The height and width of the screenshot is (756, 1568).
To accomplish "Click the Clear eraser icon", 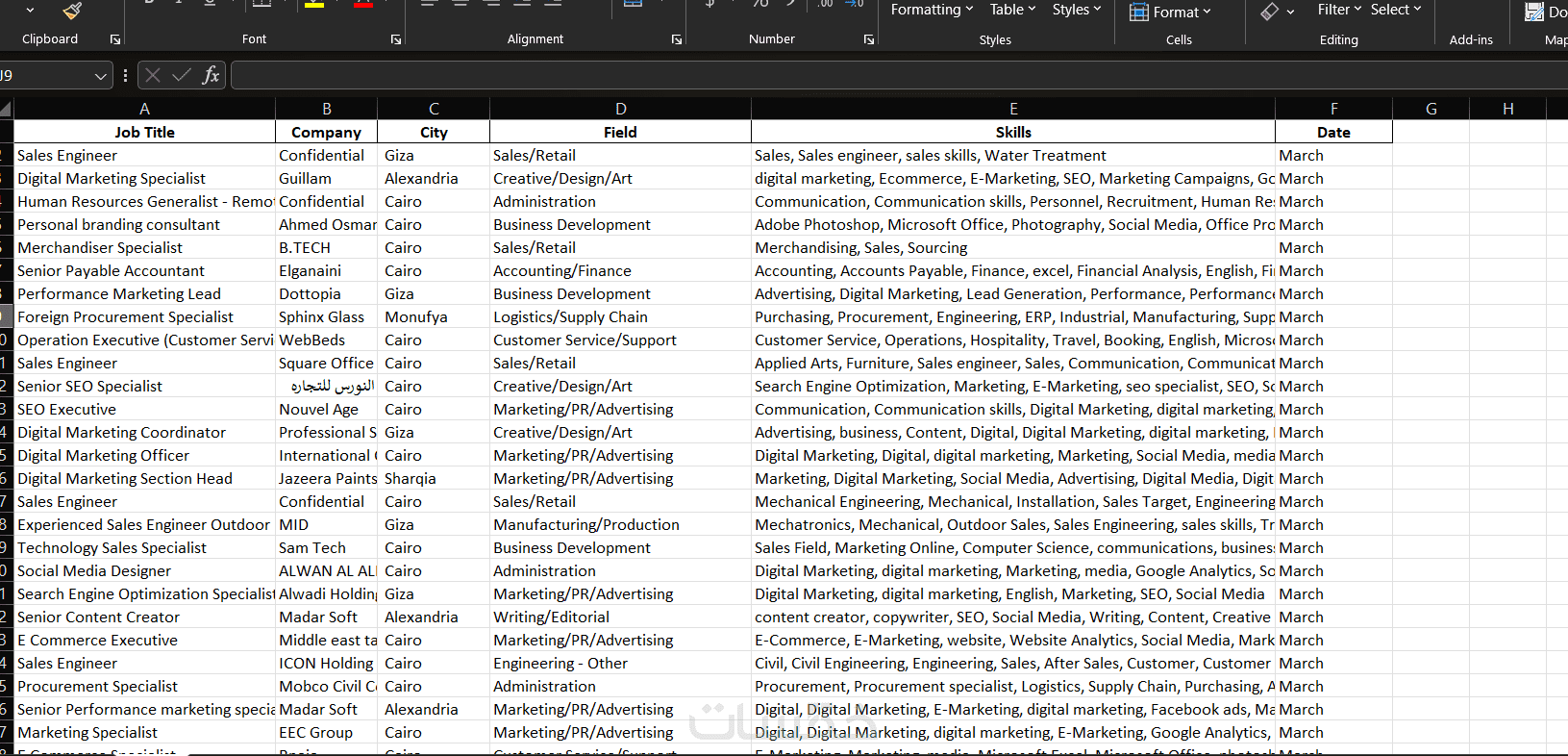I will [1270, 12].
